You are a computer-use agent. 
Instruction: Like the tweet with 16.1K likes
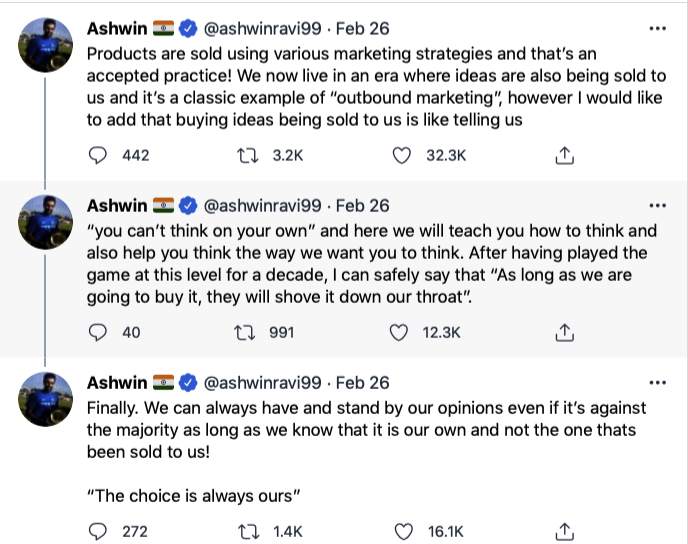(402, 530)
